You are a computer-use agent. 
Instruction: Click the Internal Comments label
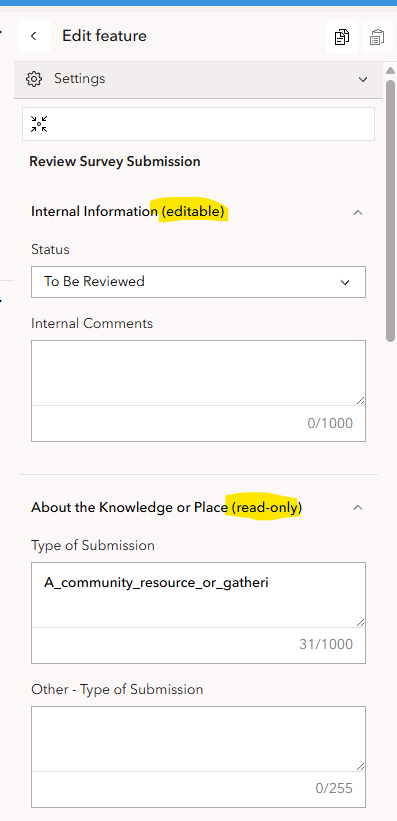click(x=92, y=324)
